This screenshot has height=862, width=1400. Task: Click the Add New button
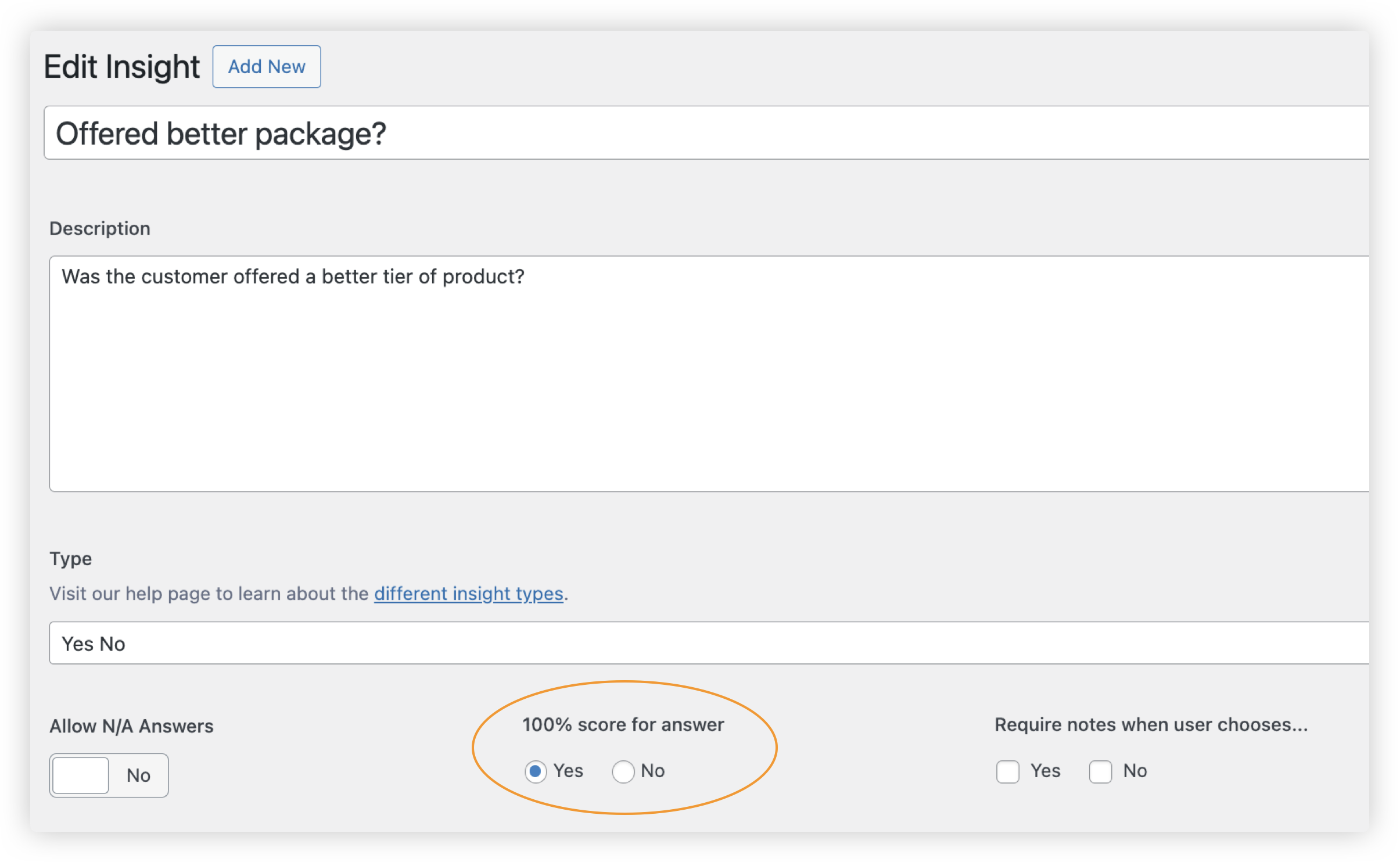[267, 67]
